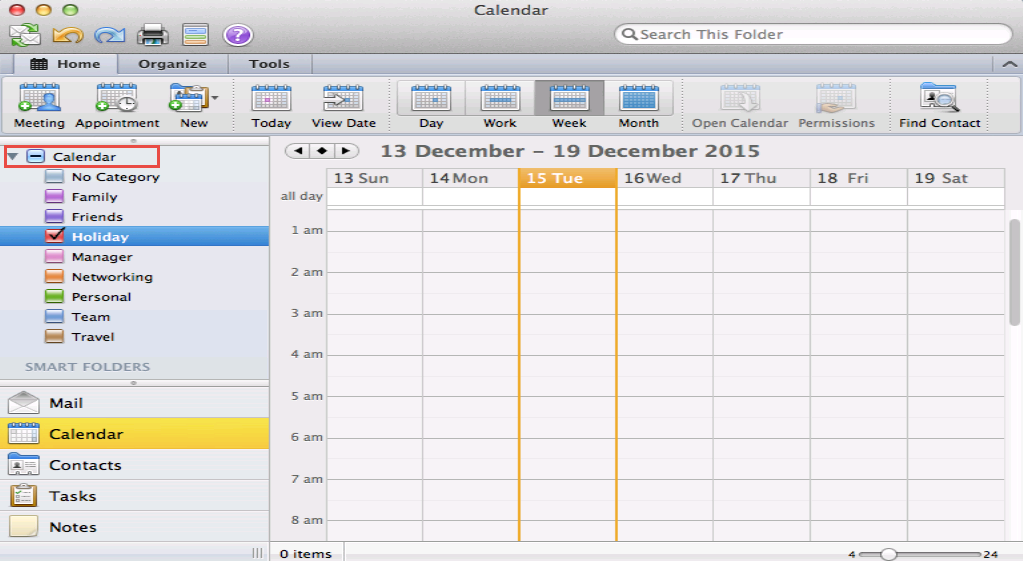Go to previous week arrow
Screen dimensions: 1023x561
point(298,151)
